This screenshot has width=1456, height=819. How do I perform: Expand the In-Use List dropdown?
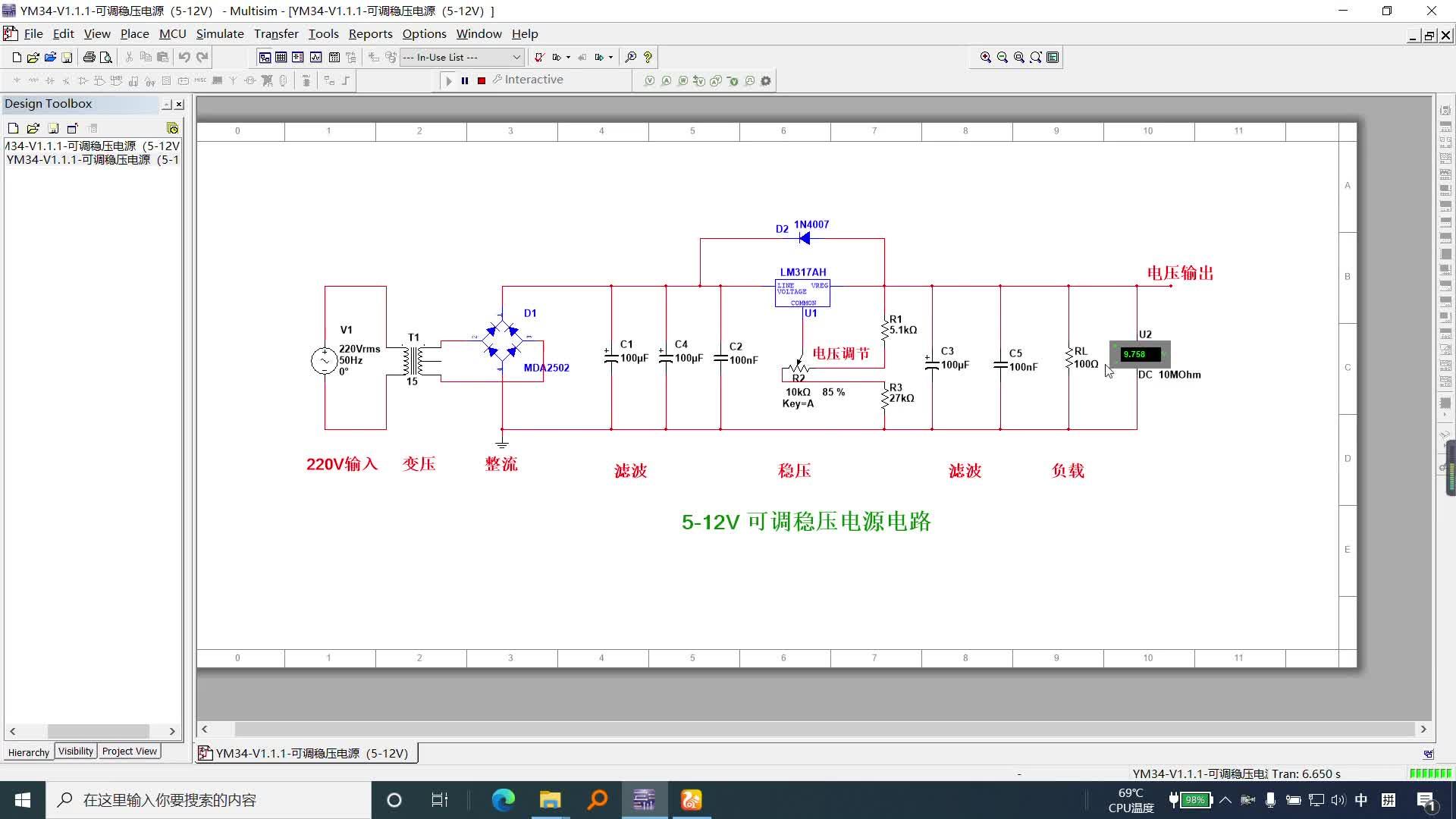tap(516, 57)
